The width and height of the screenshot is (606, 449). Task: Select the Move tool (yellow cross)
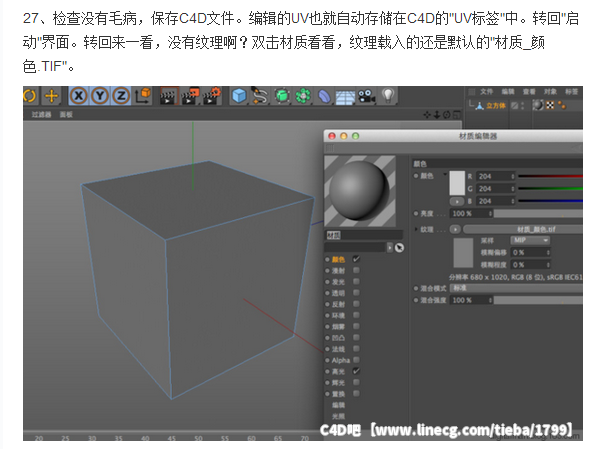click(x=51, y=96)
